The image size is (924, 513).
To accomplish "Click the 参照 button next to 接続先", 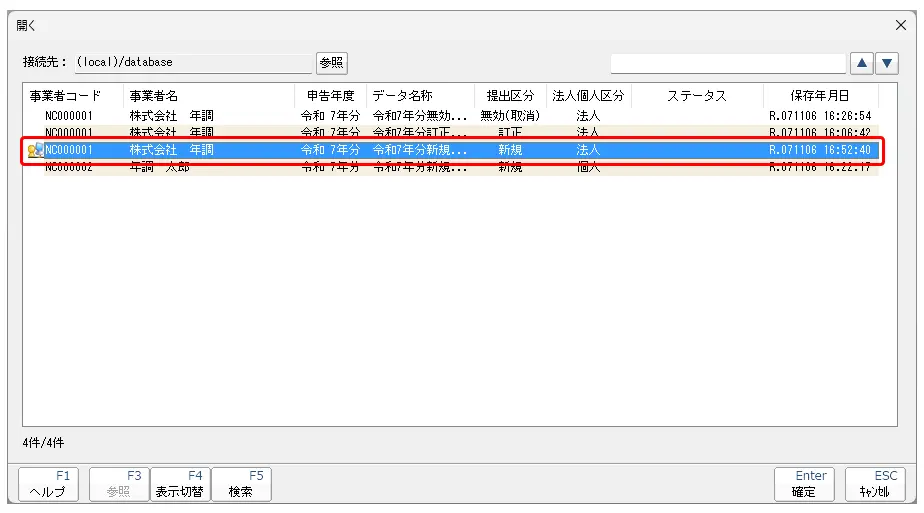I will click(331, 62).
